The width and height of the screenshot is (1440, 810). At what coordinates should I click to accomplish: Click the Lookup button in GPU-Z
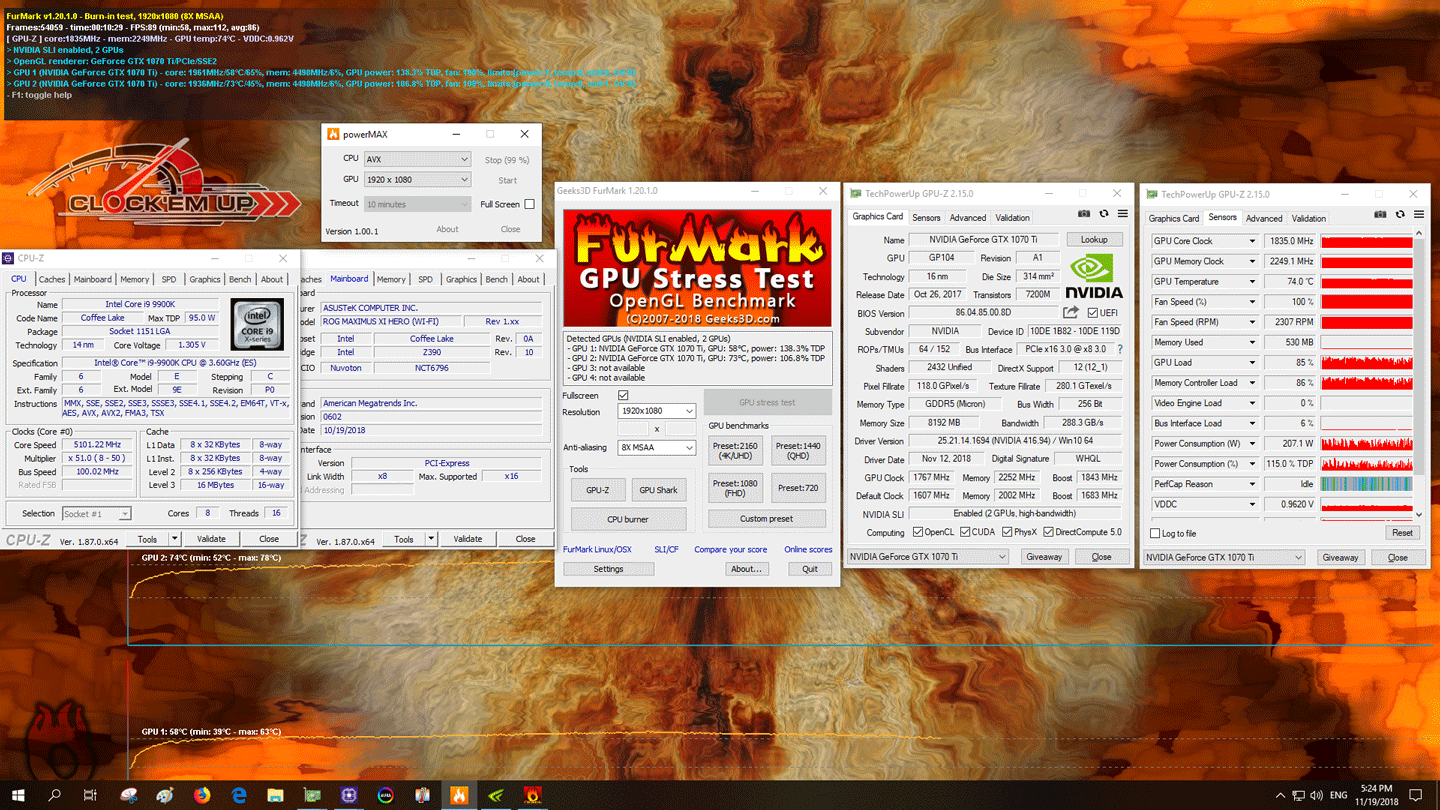pyautogui.click(x=1094, y=240)
